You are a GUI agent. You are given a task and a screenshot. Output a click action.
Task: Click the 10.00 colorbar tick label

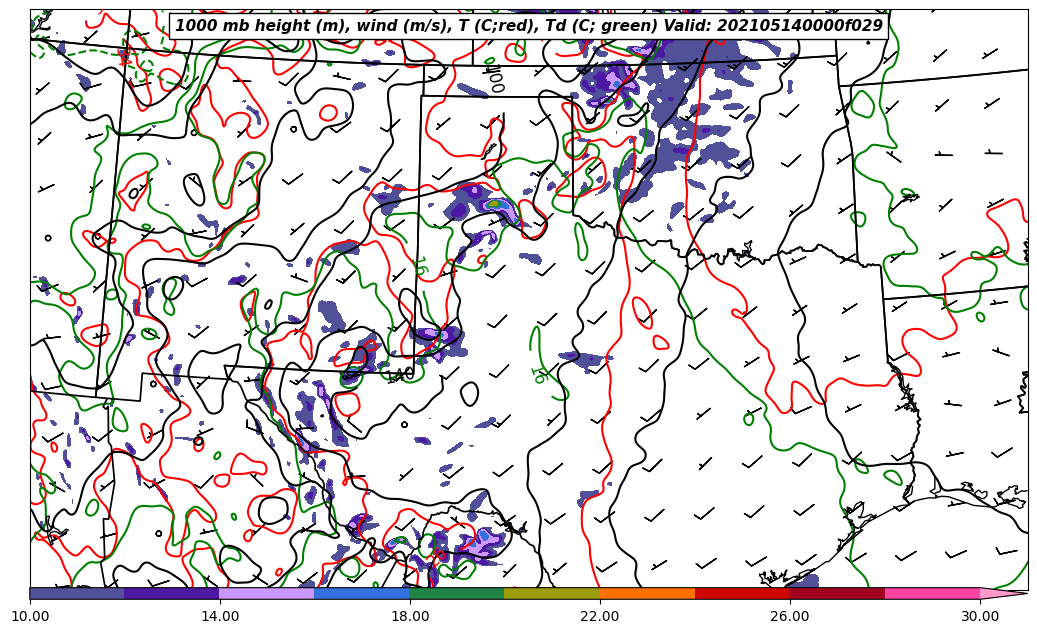tap(30, 616)
